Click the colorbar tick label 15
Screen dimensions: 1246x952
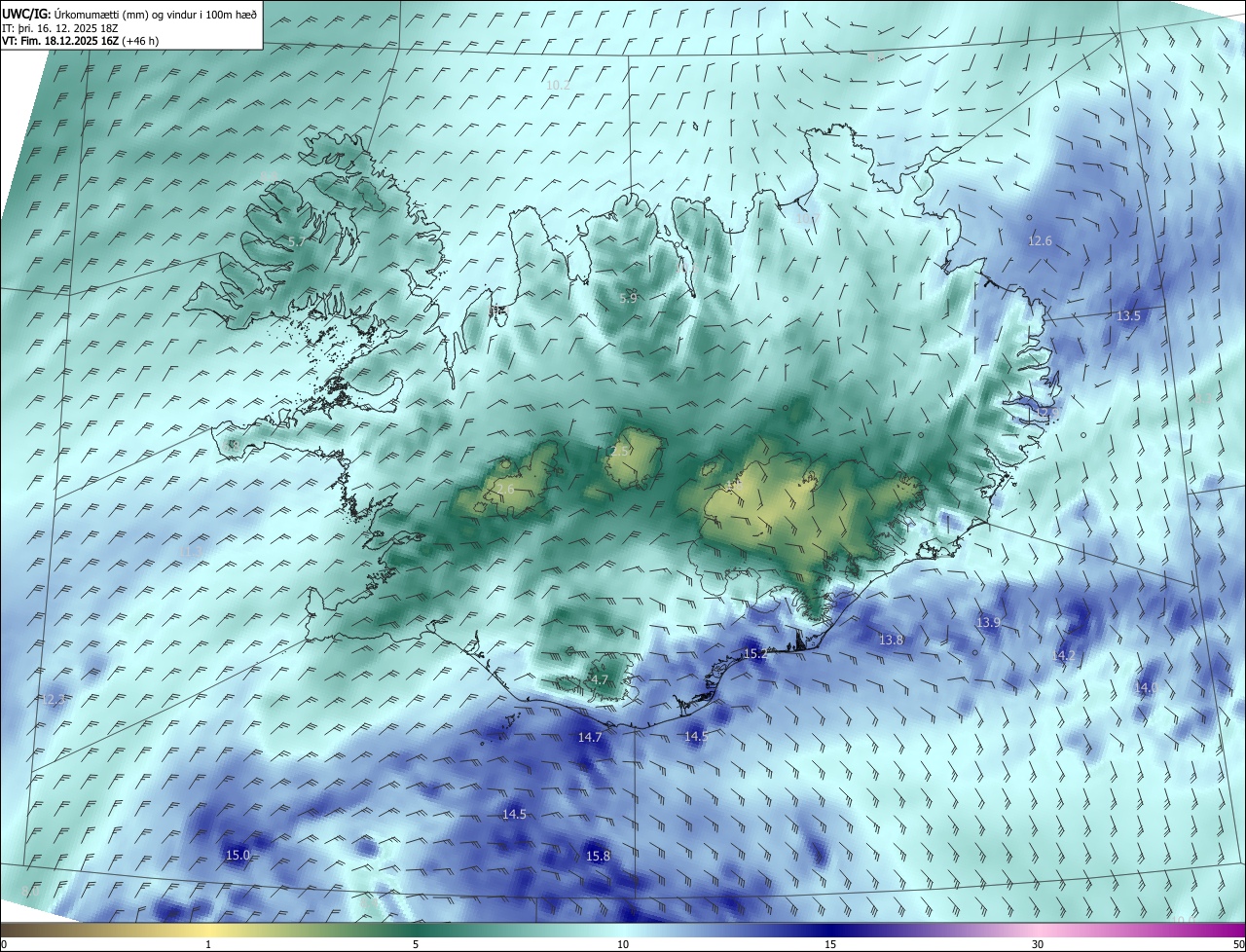(830, 944)
